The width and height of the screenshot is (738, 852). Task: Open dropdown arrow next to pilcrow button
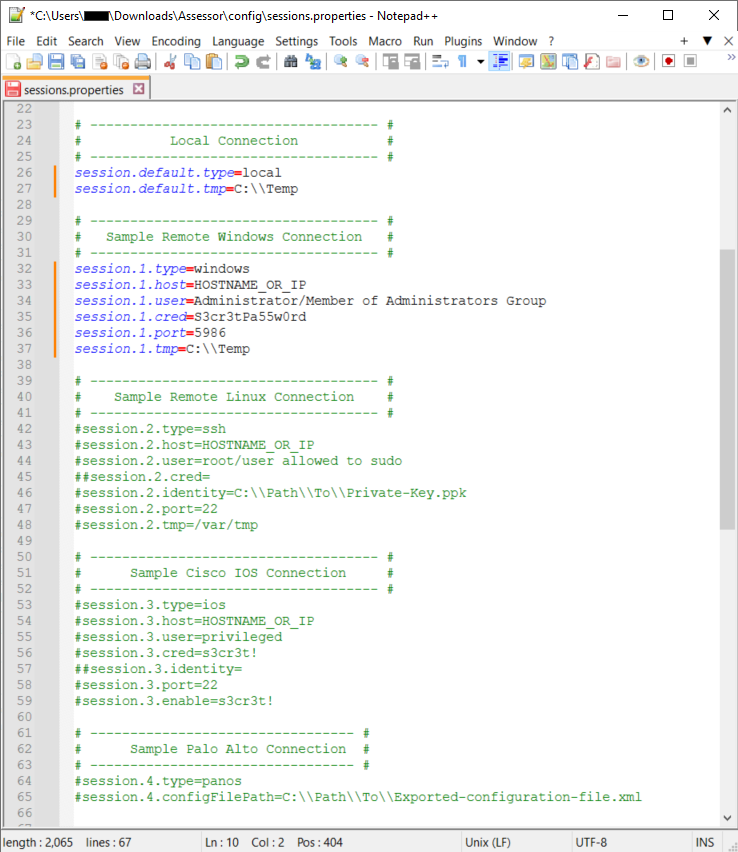point(481,62)
